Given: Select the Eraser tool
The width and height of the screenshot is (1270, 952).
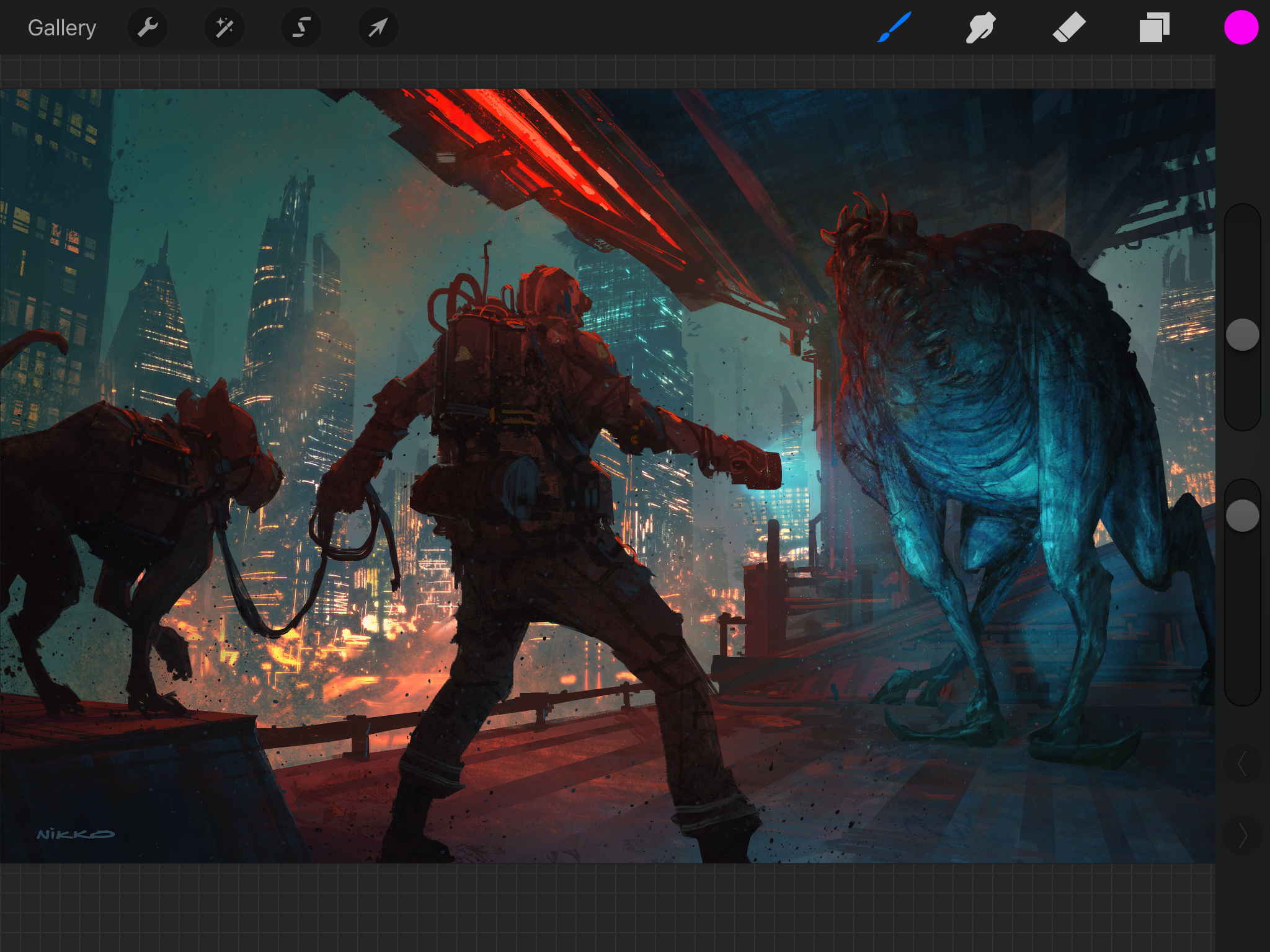Looking at the screenshot, I should coord(1069,28).
